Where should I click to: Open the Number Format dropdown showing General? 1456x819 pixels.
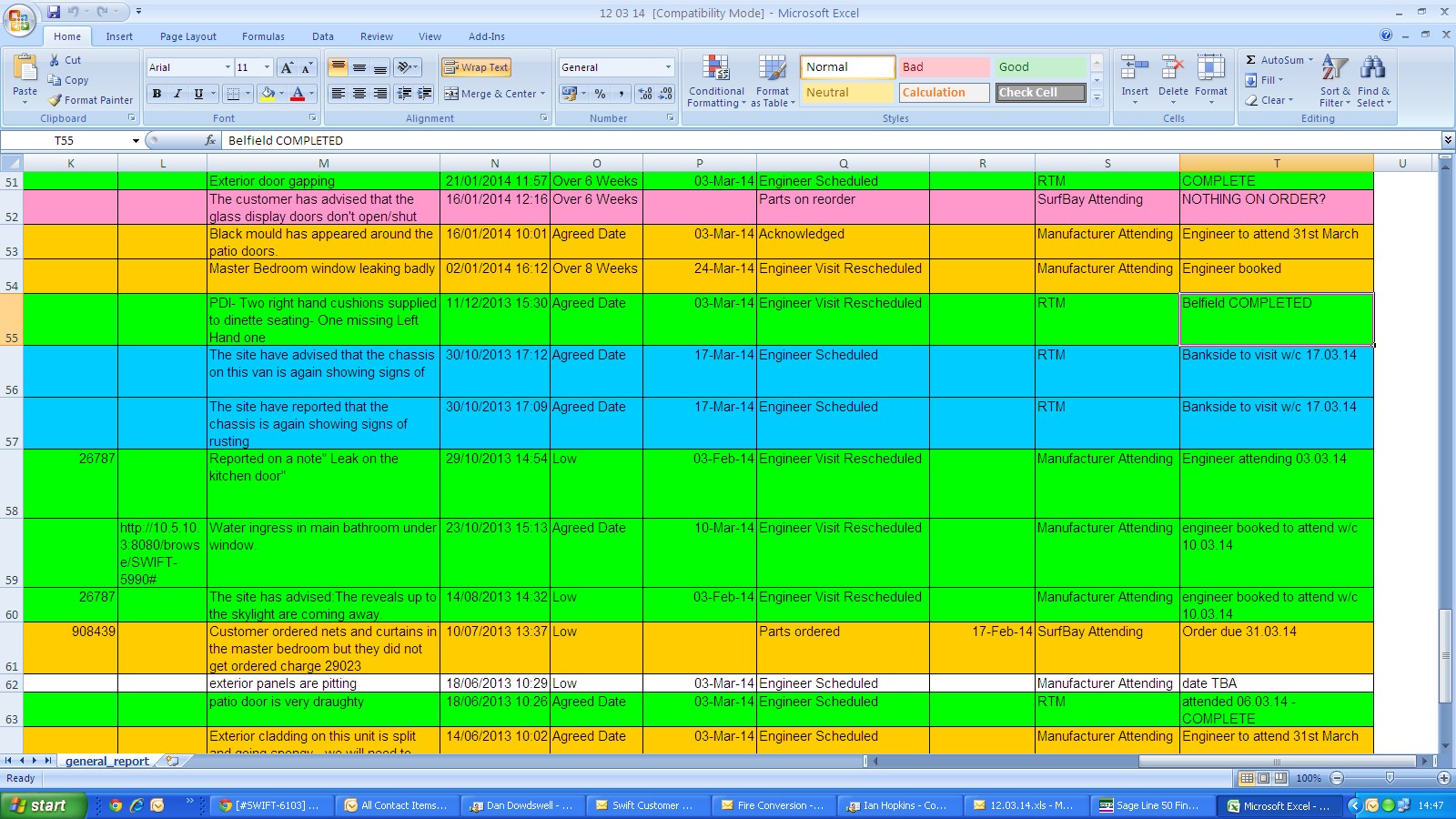click(668, 67)
